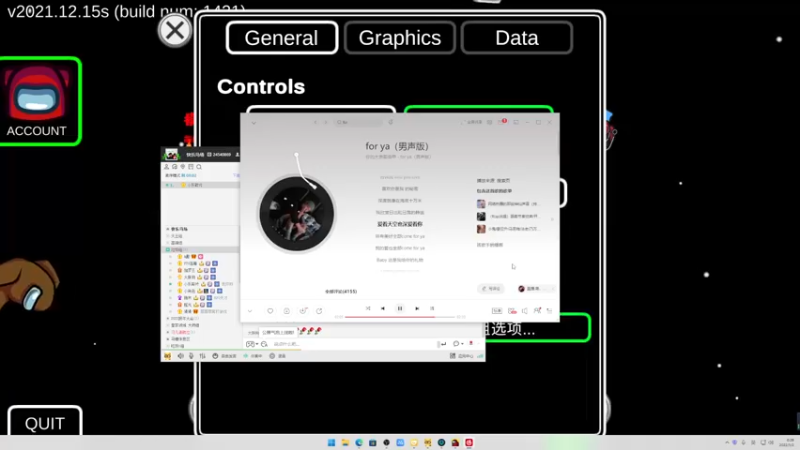Open second playlist containing this song
This screenshot has width=800, height=450.
point(508,216)
